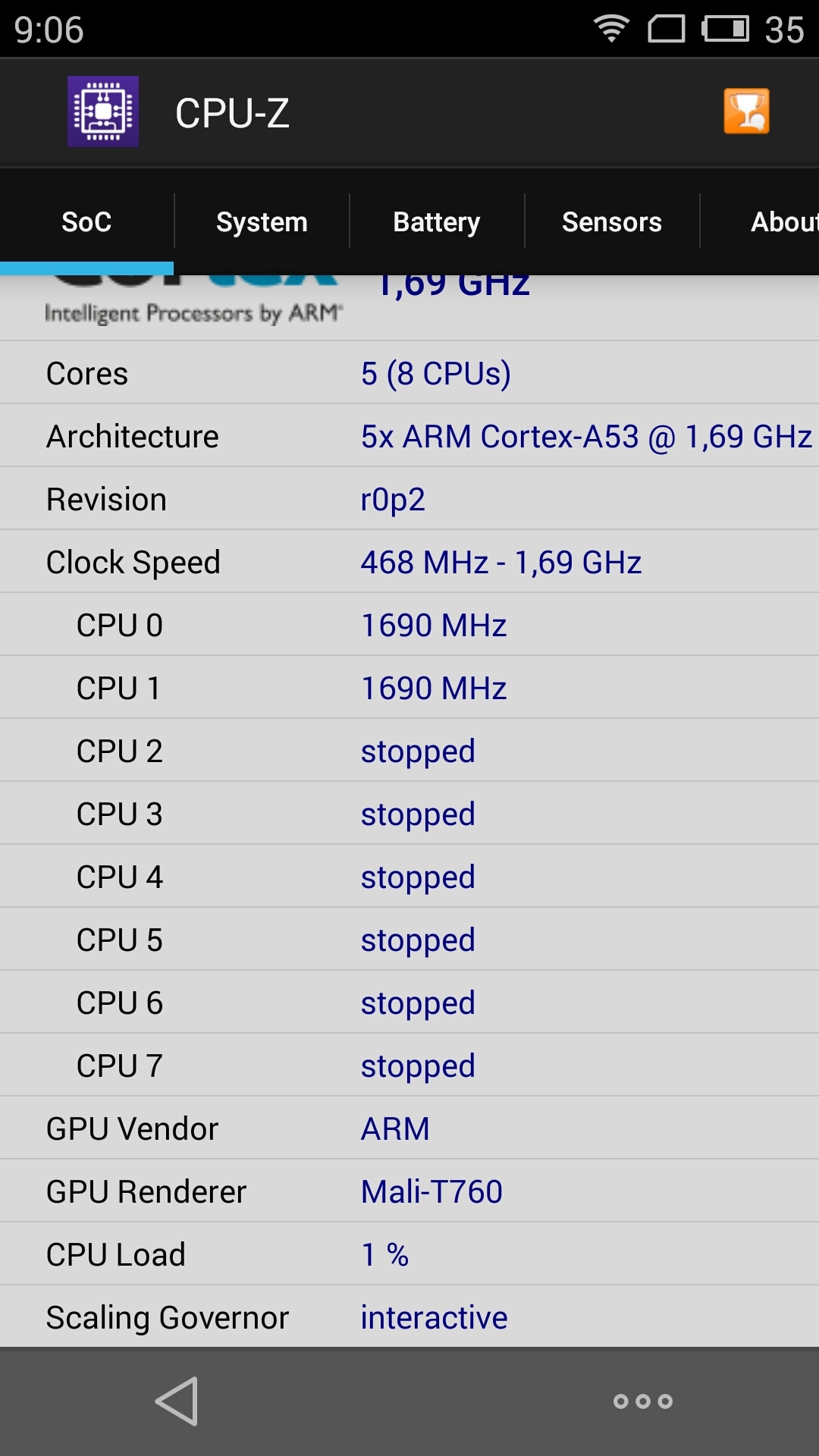Tap the battery indicator in status bar
Image resolution: width=819 pixels, height=1456 pixels.
726,29
